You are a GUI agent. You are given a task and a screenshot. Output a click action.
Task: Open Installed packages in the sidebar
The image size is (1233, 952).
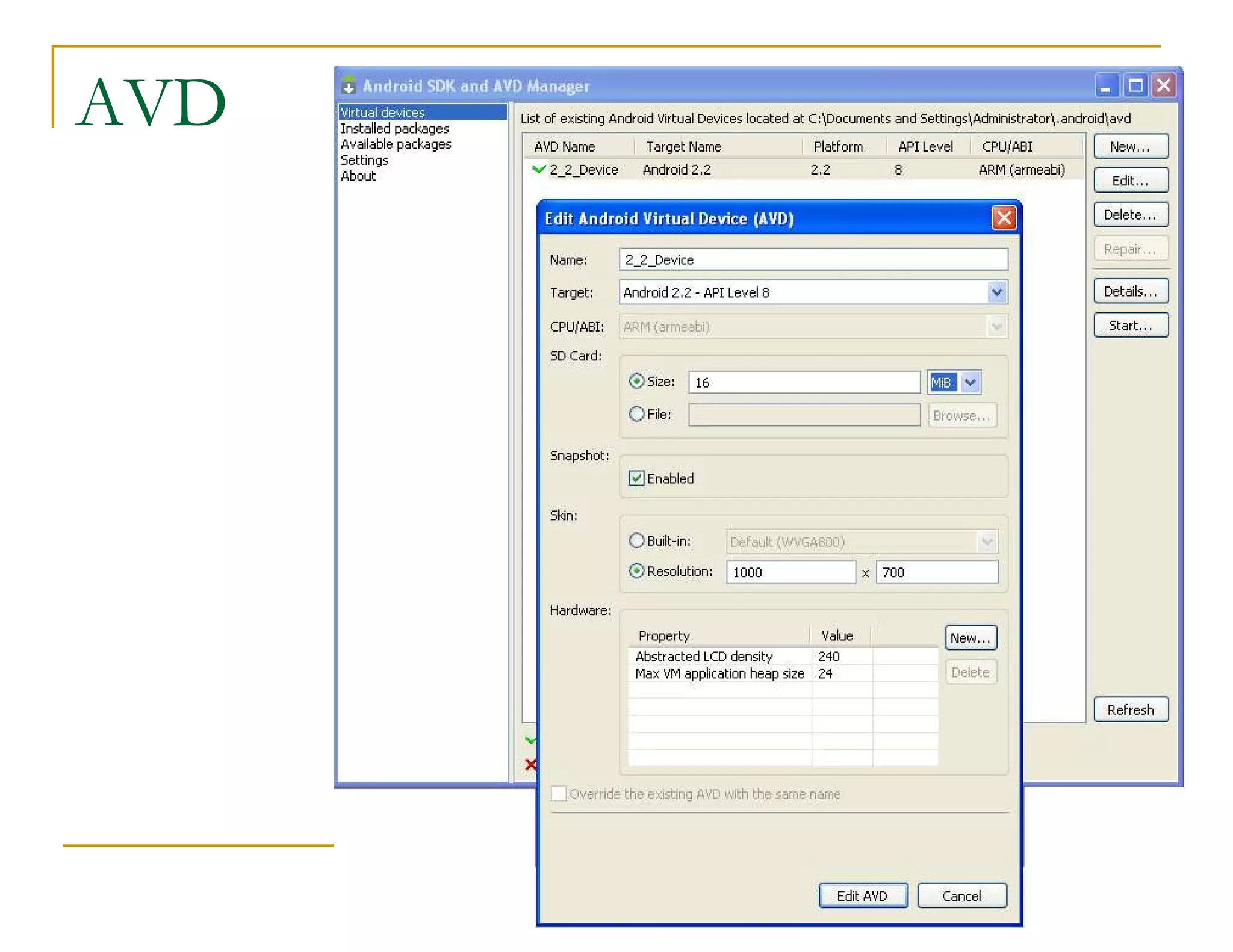pyautogui.click(x=394, y=128)
